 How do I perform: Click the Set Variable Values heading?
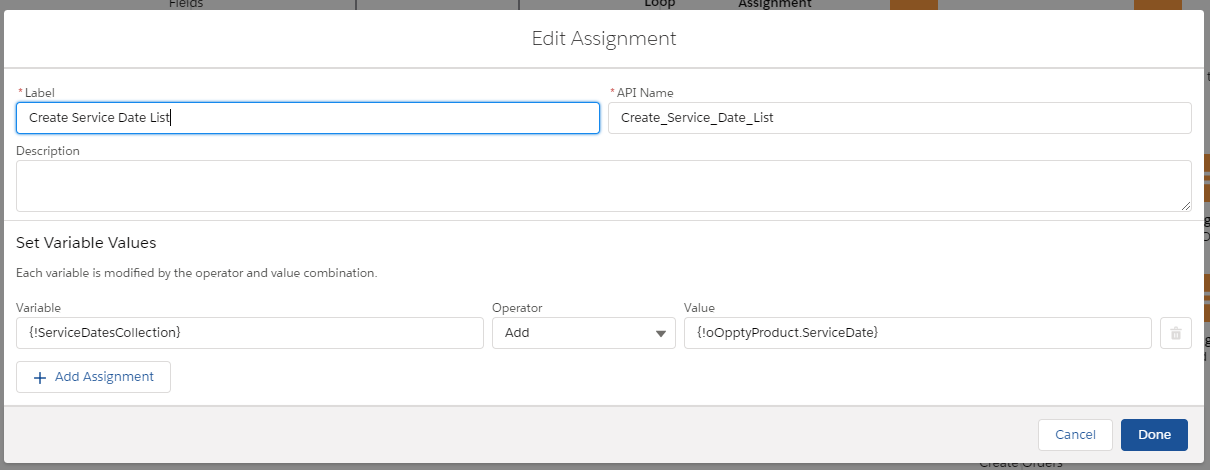86,243
